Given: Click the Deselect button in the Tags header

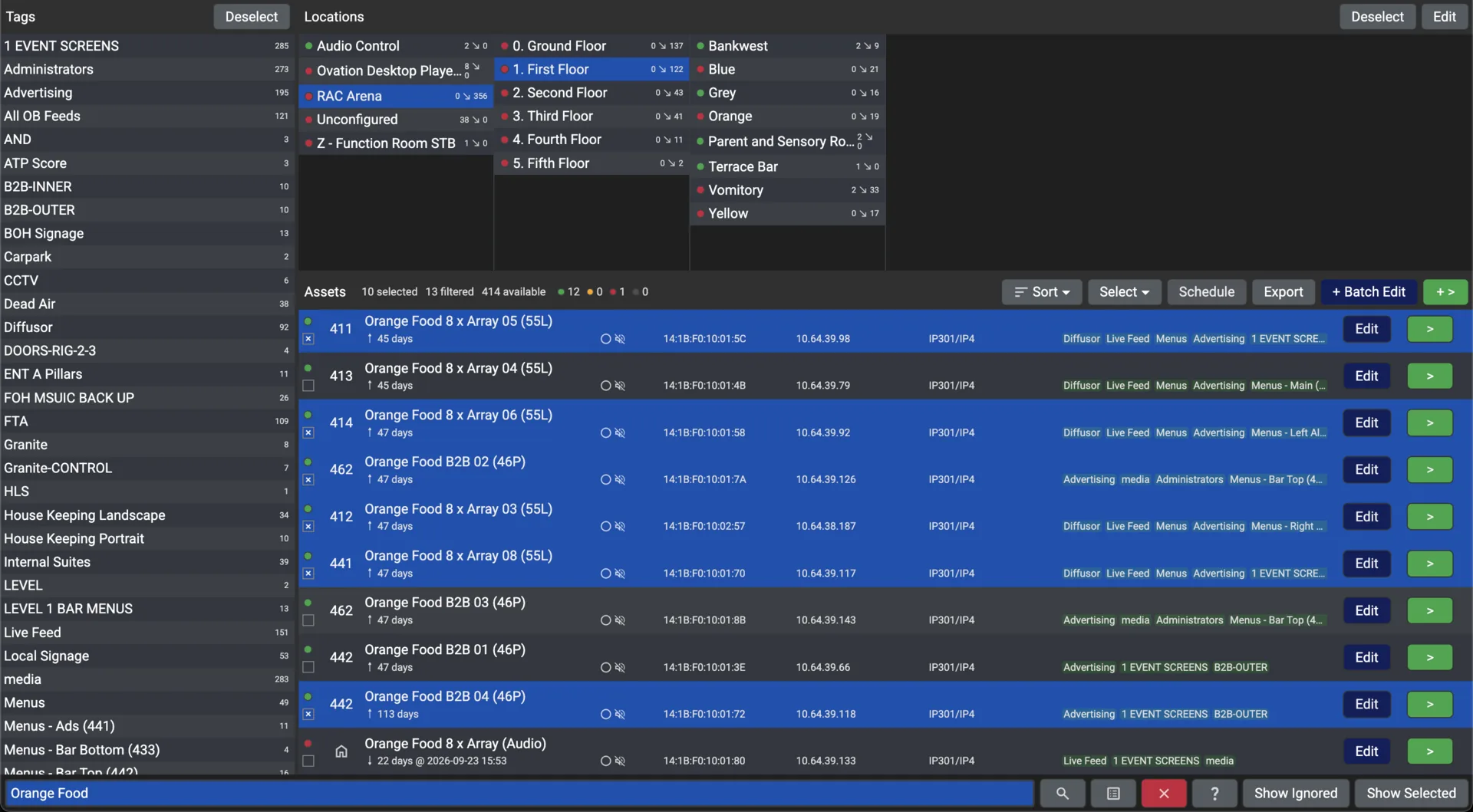Looking at the screenshot, I should click(x=251, y=17).
